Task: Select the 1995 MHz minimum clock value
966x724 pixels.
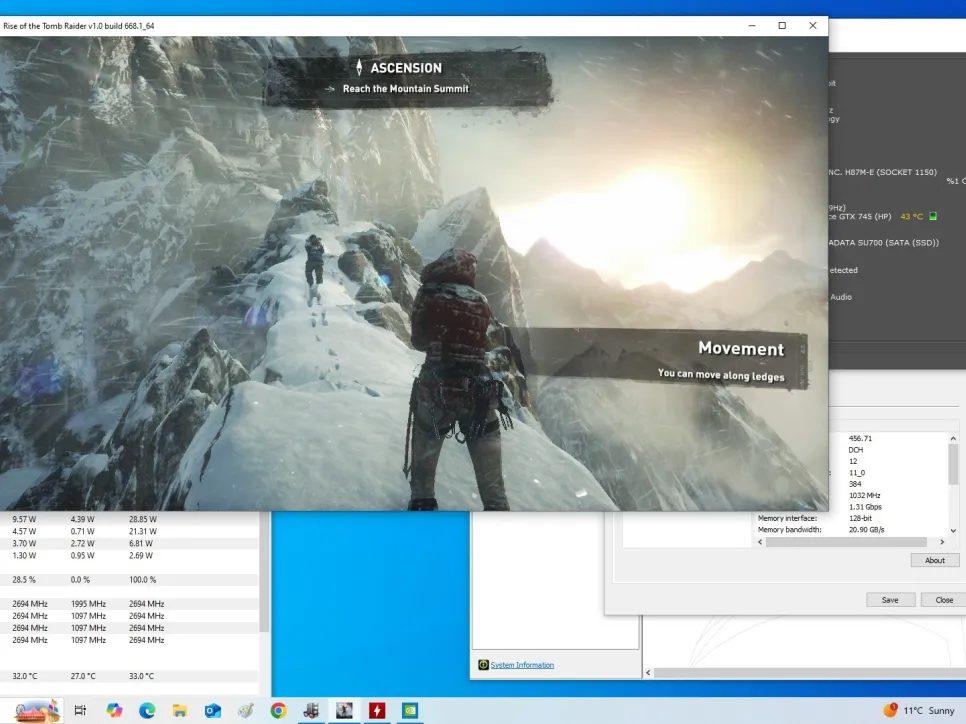Action: tap(88, 604)
